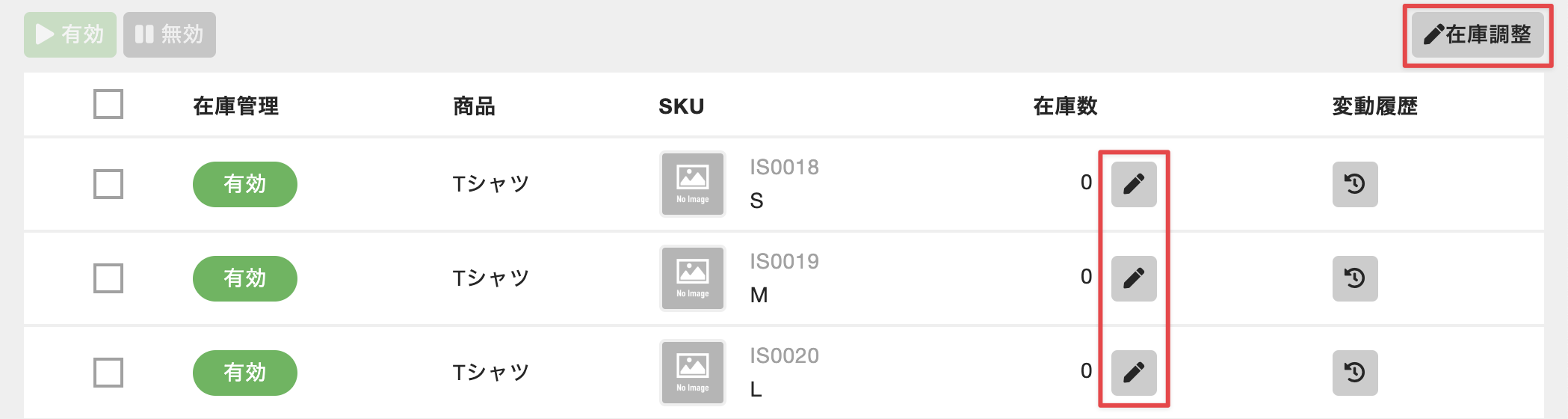
Task: Check the box for the IS0018 row
Action: (108, 184)
